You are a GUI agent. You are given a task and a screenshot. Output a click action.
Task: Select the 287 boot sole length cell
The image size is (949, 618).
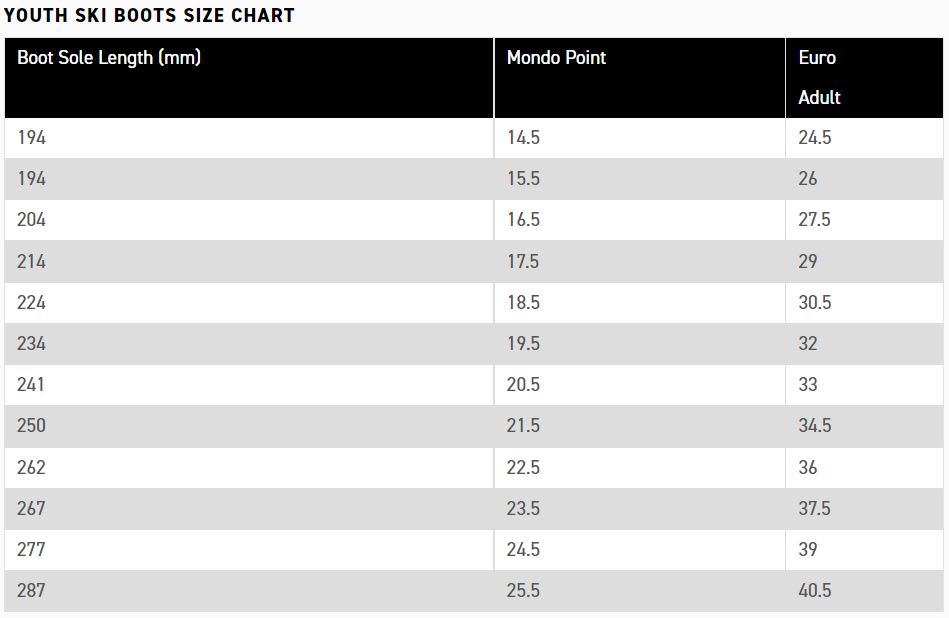click(x=249, y=591)
